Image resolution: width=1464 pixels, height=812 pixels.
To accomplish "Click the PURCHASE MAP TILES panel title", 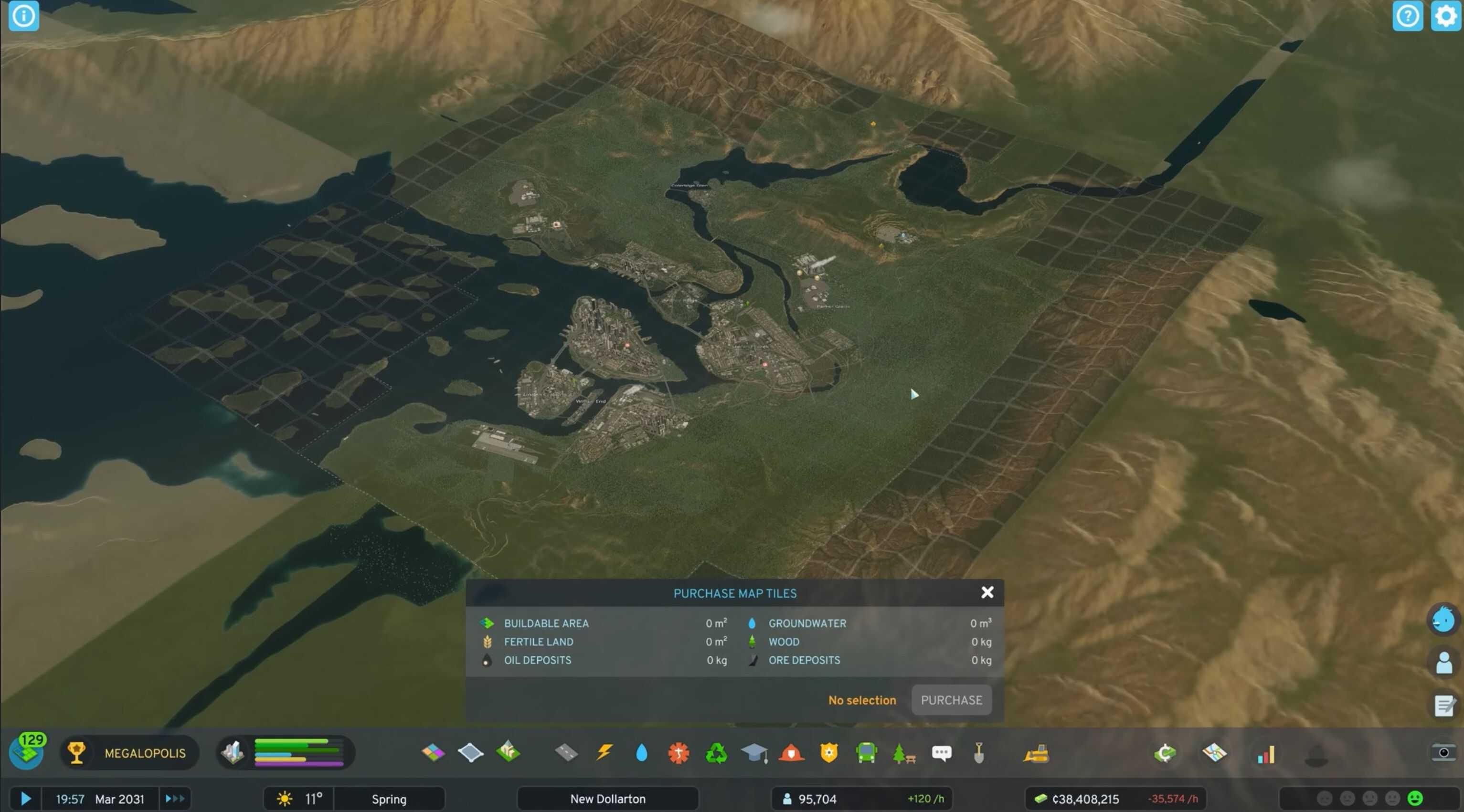I will pos(734,593).
